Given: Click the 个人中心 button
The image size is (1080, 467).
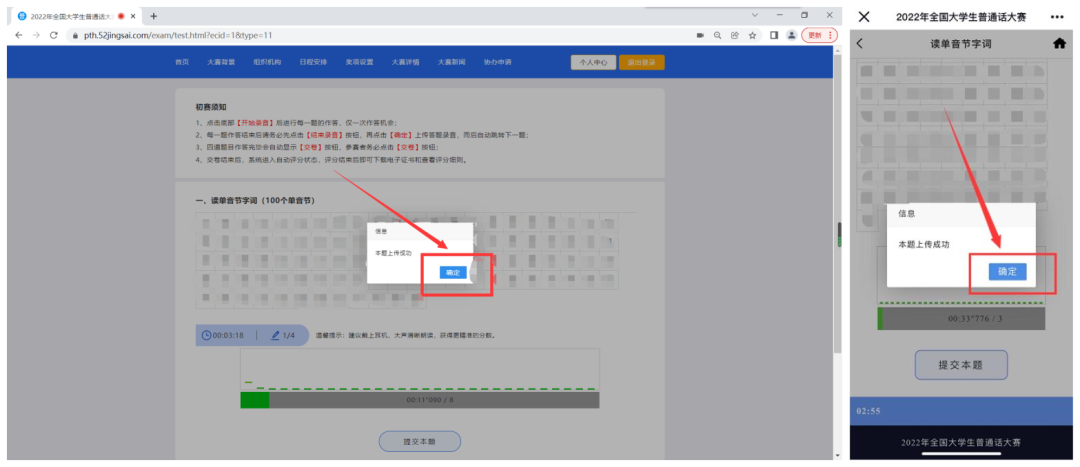Looking at the screenshot, I should (593, 62).
